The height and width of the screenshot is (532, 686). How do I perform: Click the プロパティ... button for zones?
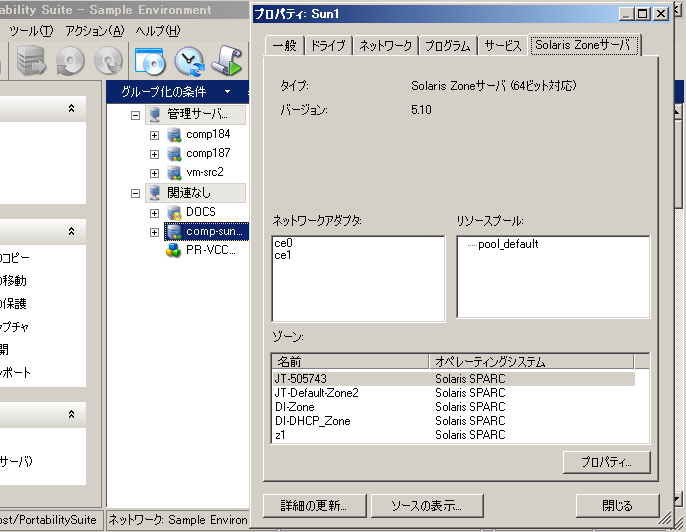tap(606, 462)
